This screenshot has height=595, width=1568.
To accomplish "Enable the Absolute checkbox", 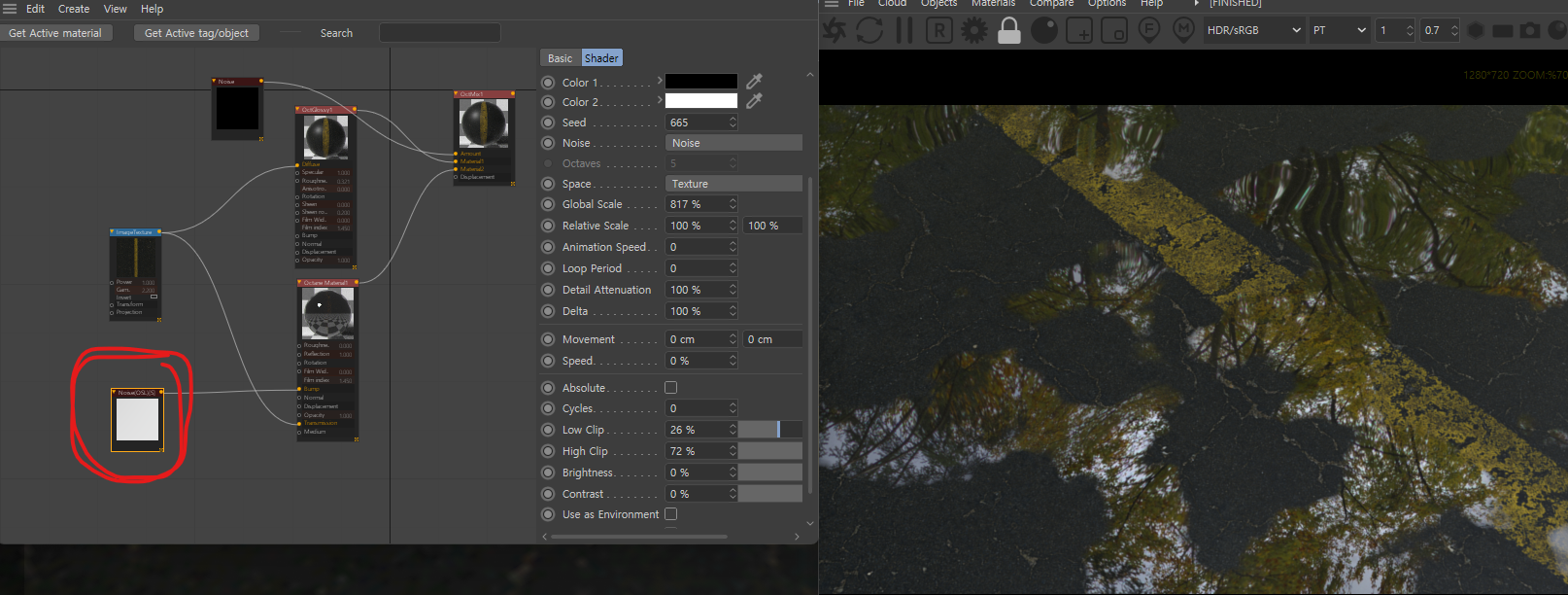I will coord(670,388).
